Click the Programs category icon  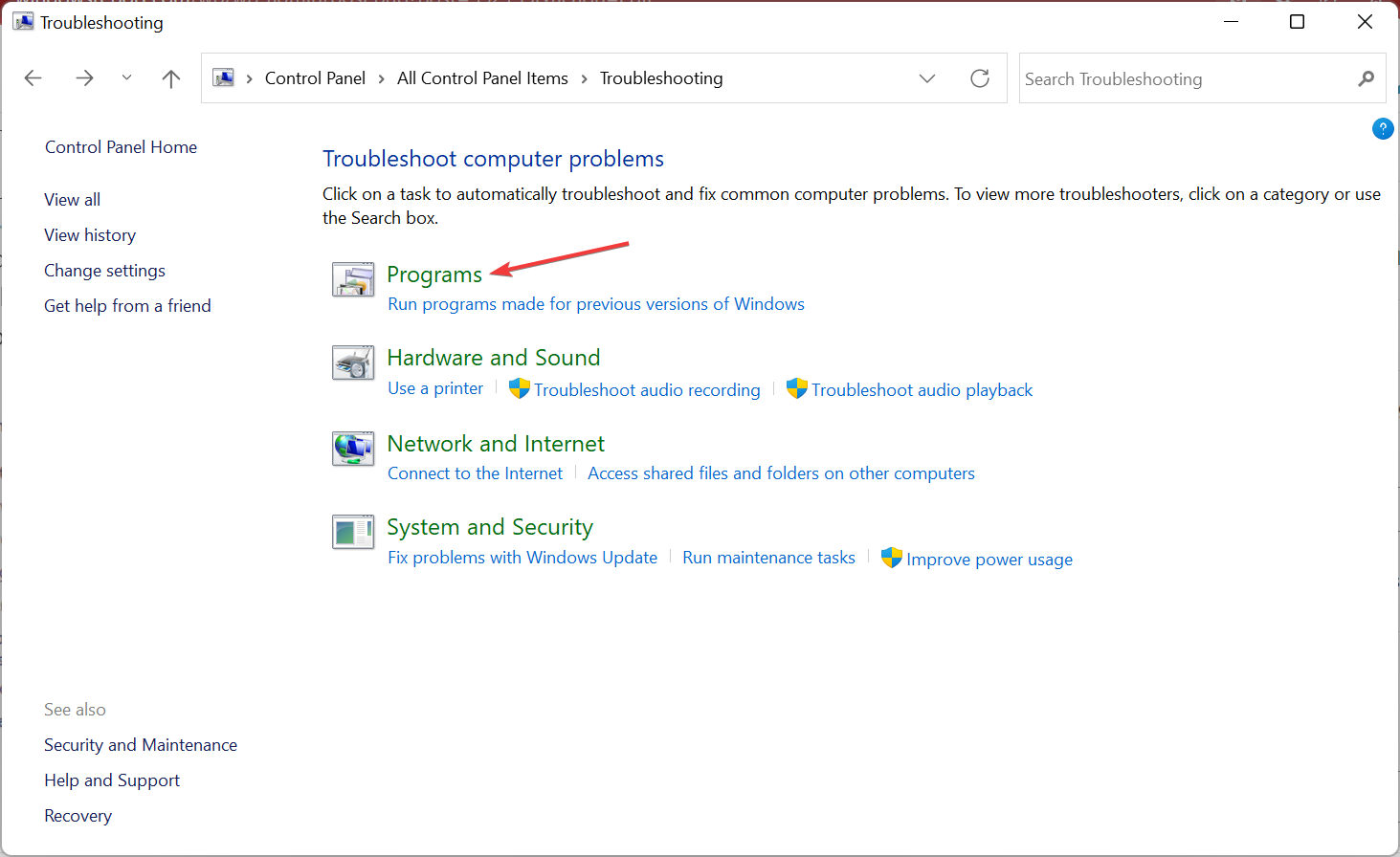point(353,279)
